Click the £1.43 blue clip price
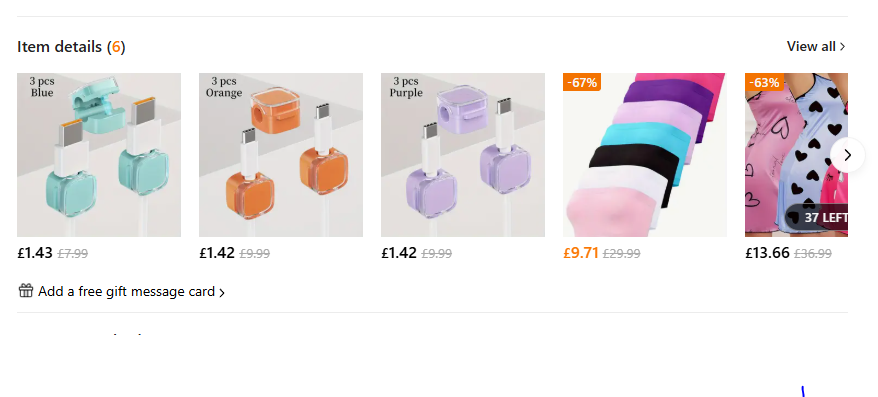 click(35, 253)
